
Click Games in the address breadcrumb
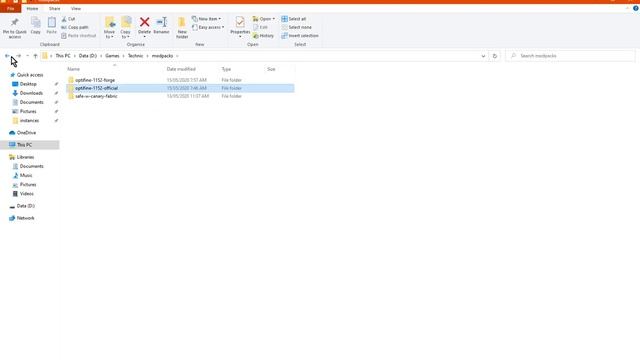click(x=112, y=56)
